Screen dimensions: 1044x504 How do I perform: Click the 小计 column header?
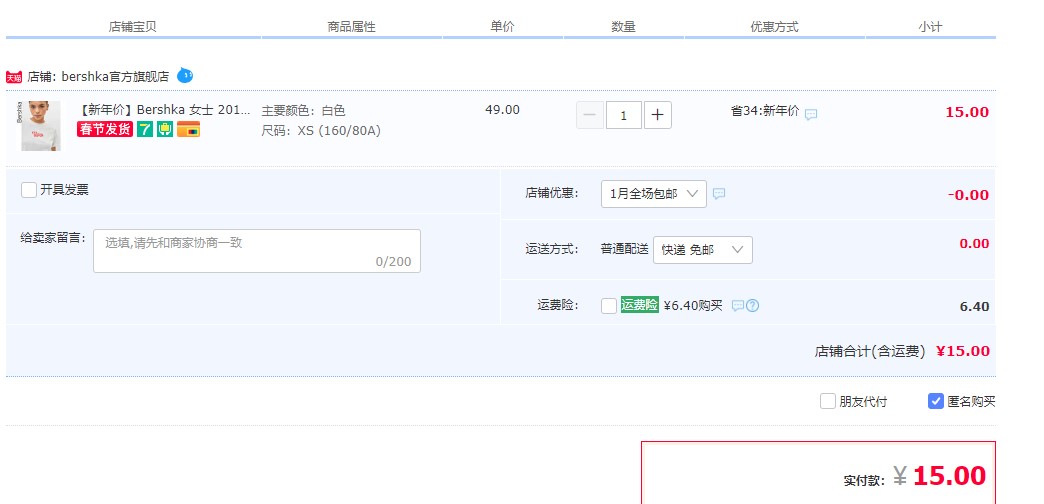click(930, 27)
